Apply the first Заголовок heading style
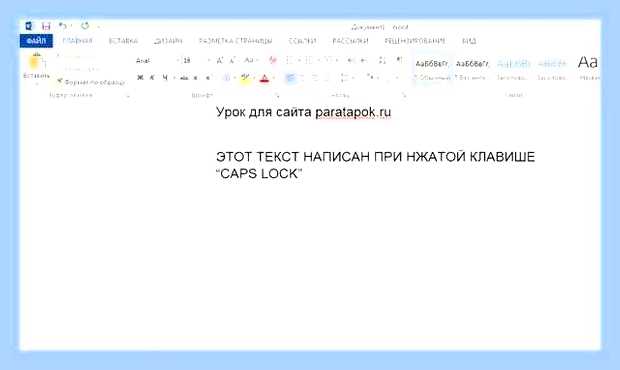Image resolution: width=620 pixels, height=370 pixels. [x=513, y=69]
